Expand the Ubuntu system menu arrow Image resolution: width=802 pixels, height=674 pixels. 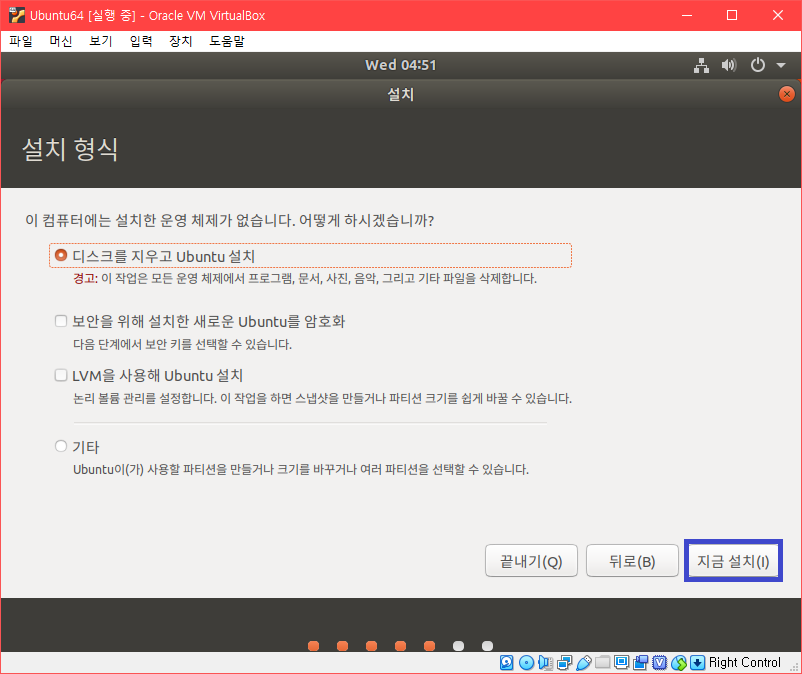point(781,65)
